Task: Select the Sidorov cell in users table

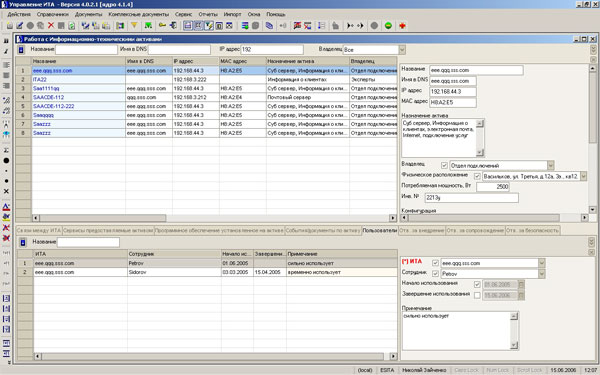Action: pos(174,272)
